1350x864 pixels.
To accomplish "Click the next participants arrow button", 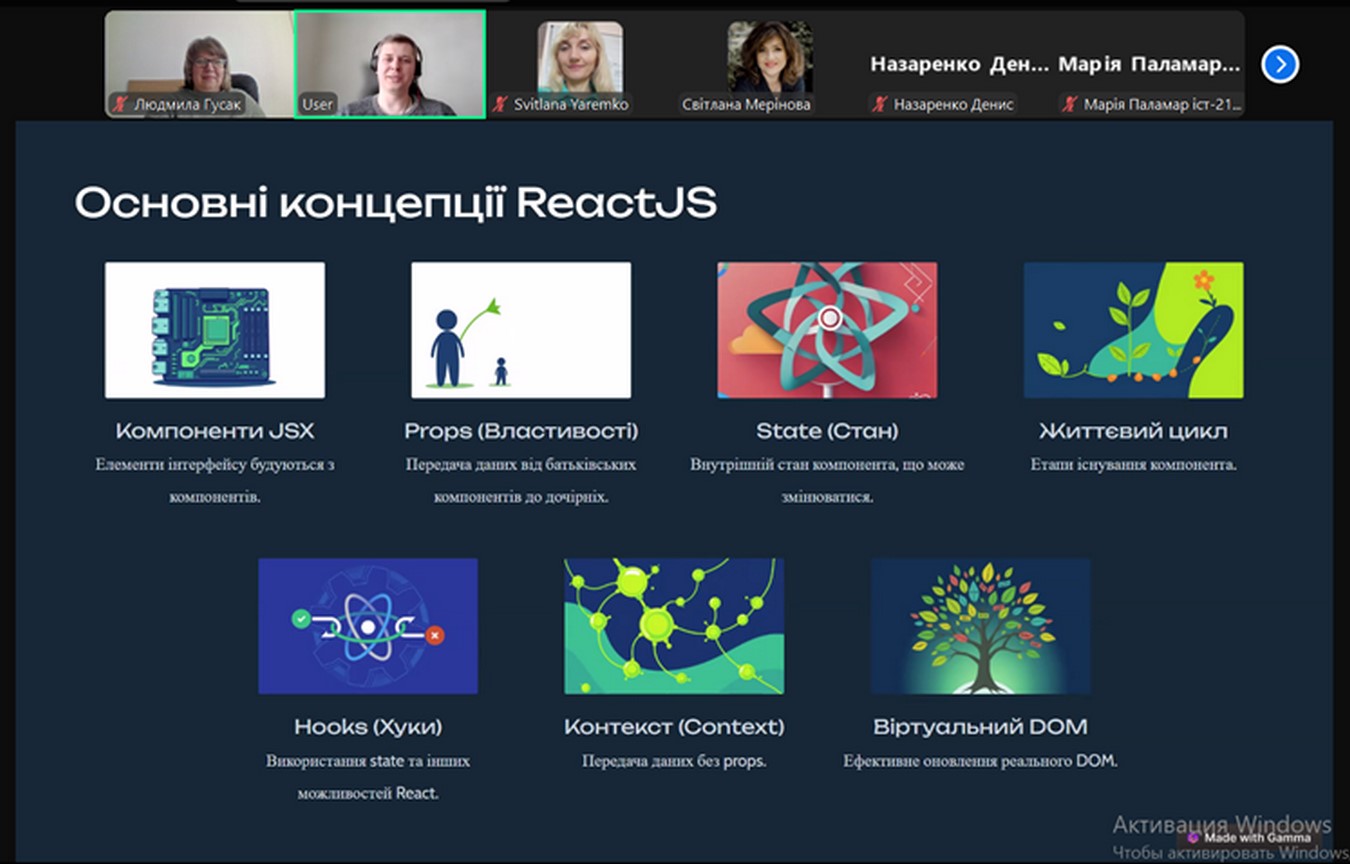I will (x=1279, y=65).
